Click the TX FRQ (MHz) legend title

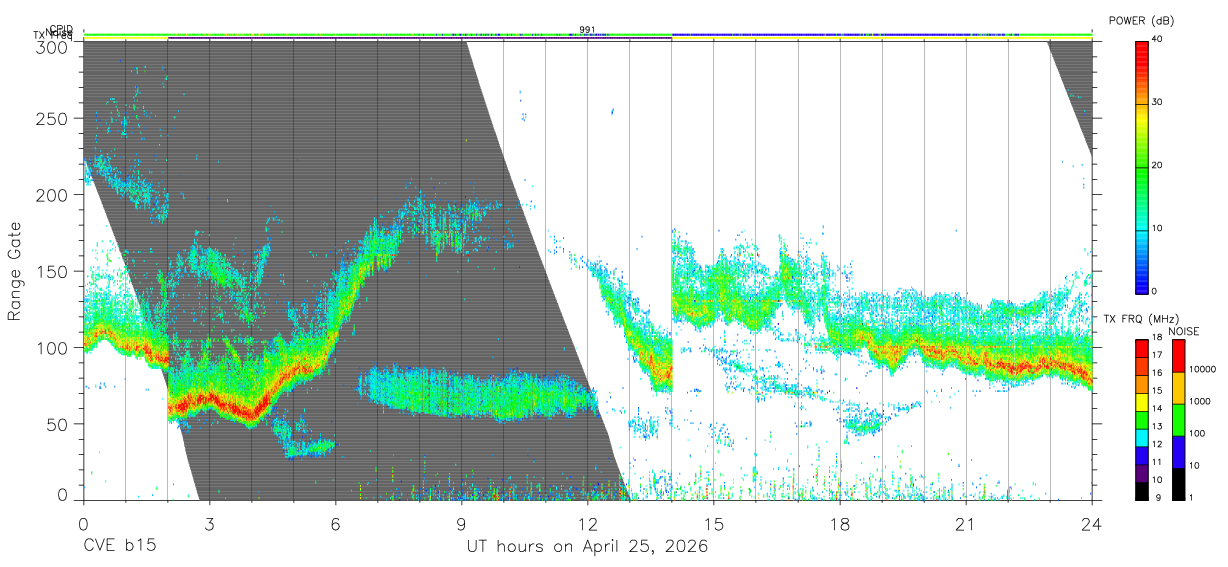[1139, 319]
